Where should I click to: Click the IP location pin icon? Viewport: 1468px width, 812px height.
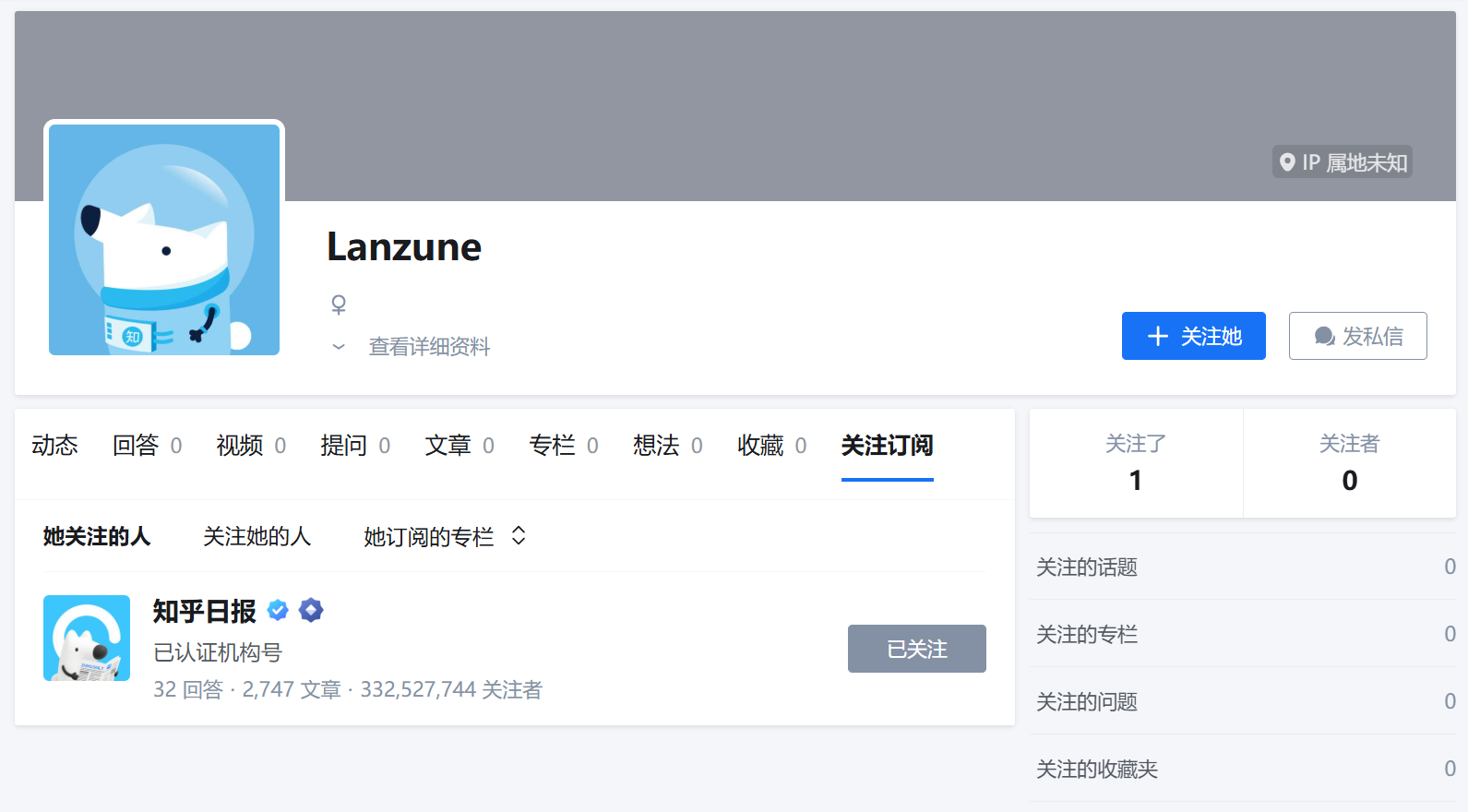click(1287, 162)
